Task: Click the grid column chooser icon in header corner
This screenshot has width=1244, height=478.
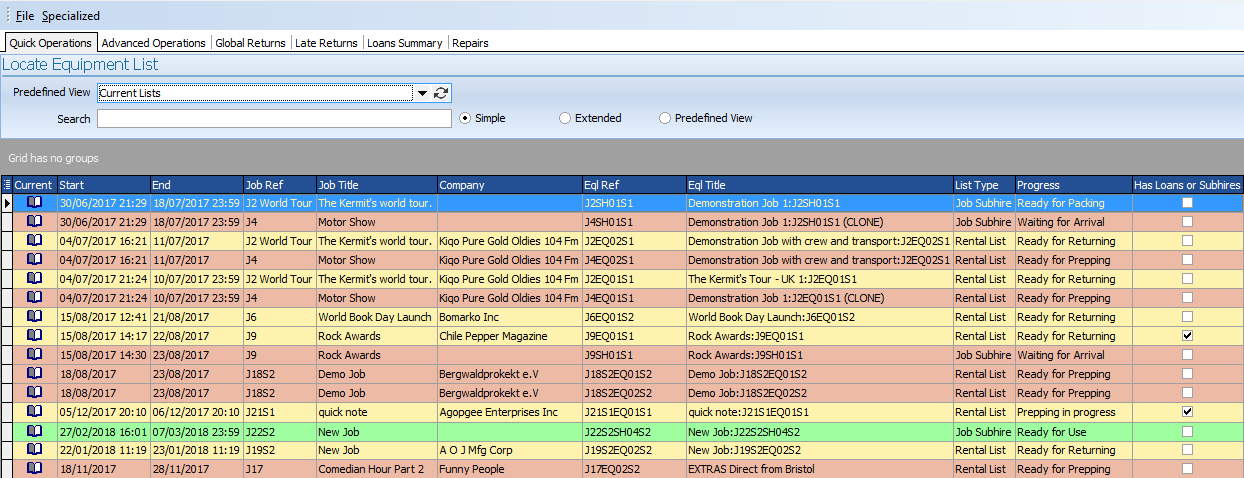Action: point(7,185)
